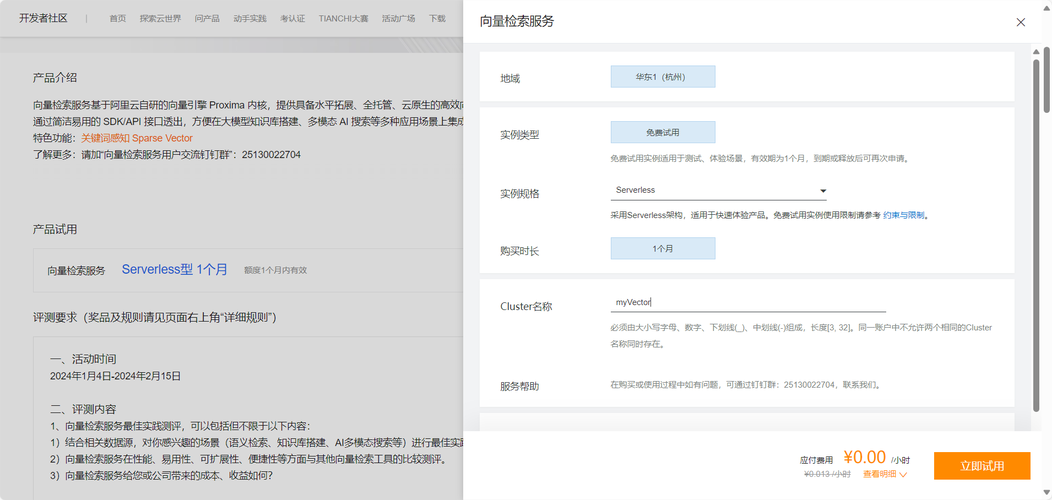Click the 向量检索服务 panel title

tap(517, 21)
